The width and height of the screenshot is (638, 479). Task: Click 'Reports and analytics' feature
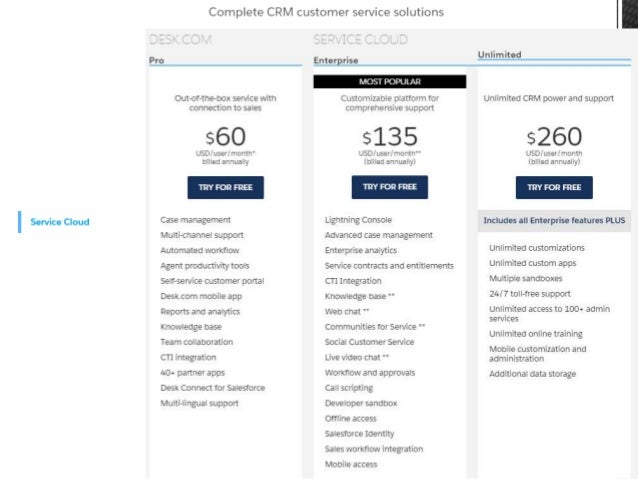click(200, 312)
